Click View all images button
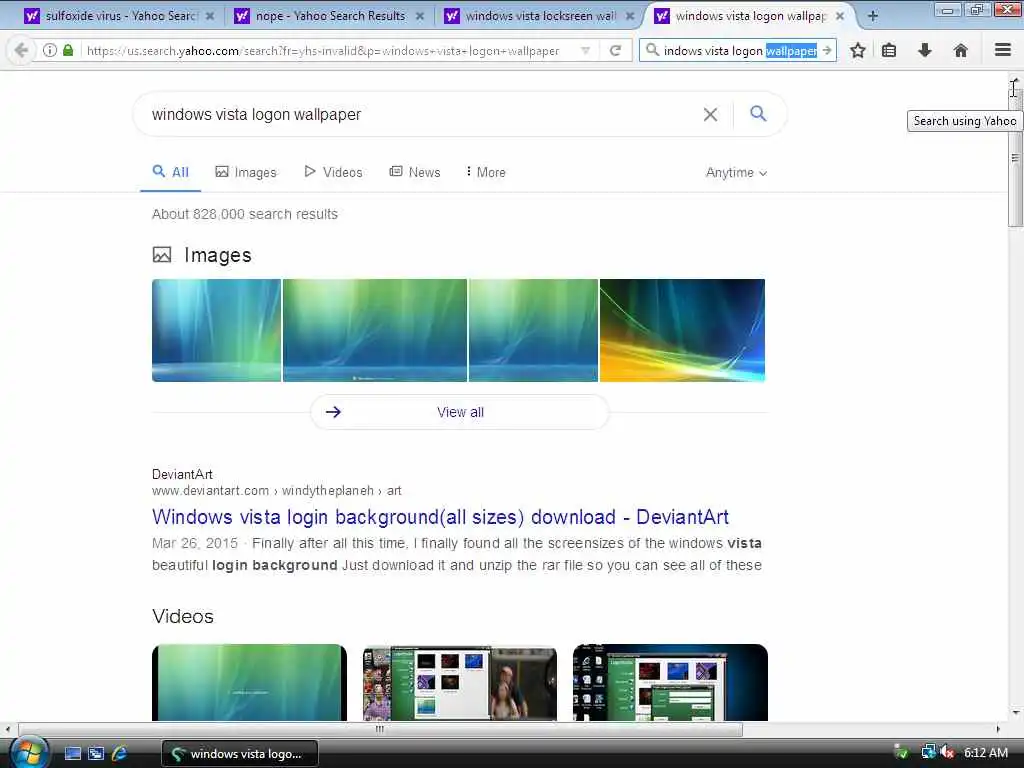The image size is (1024, 768). click(460, 412)
